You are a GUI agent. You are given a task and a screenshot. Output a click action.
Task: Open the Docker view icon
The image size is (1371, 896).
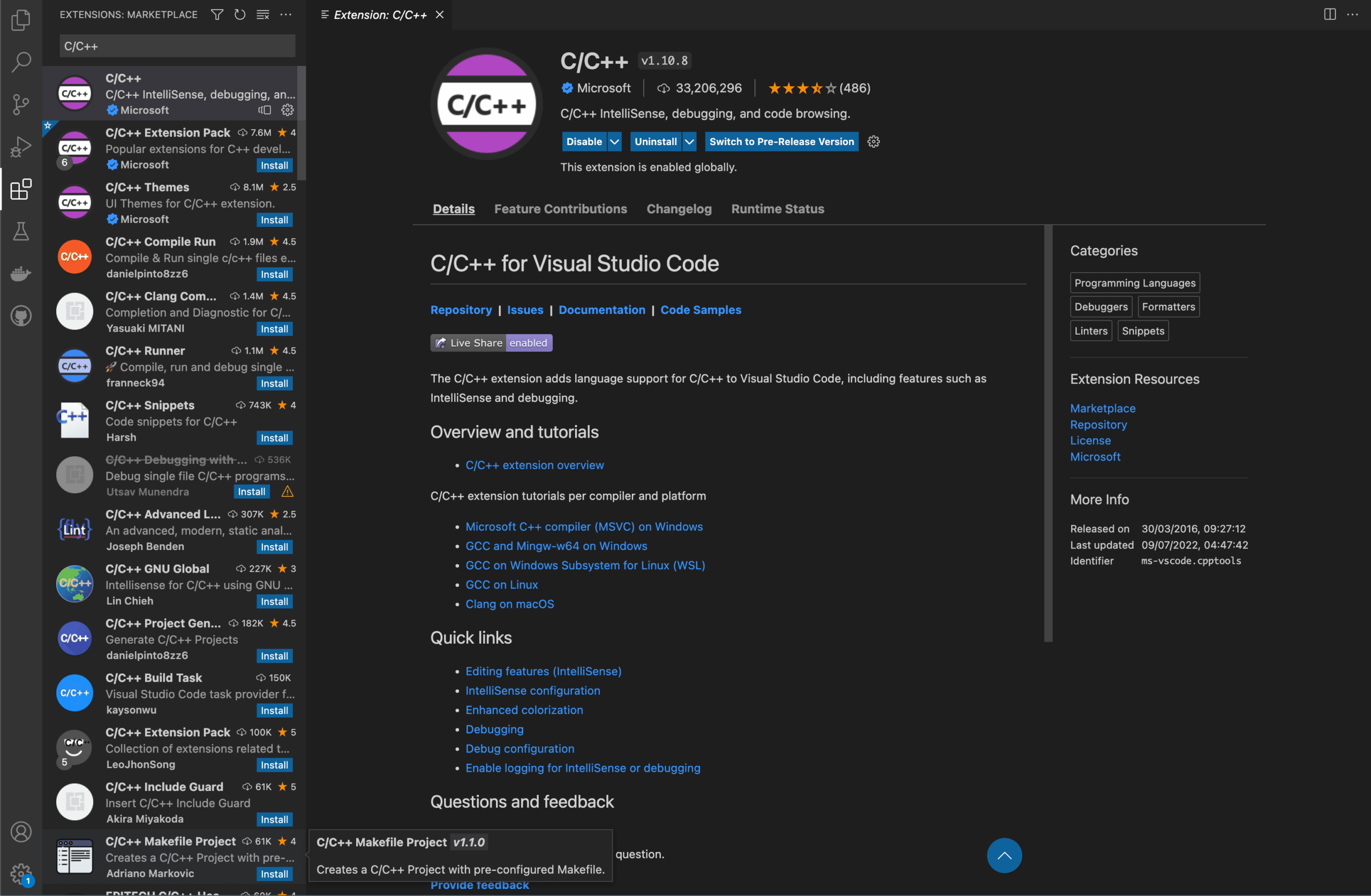coord(21,273)
